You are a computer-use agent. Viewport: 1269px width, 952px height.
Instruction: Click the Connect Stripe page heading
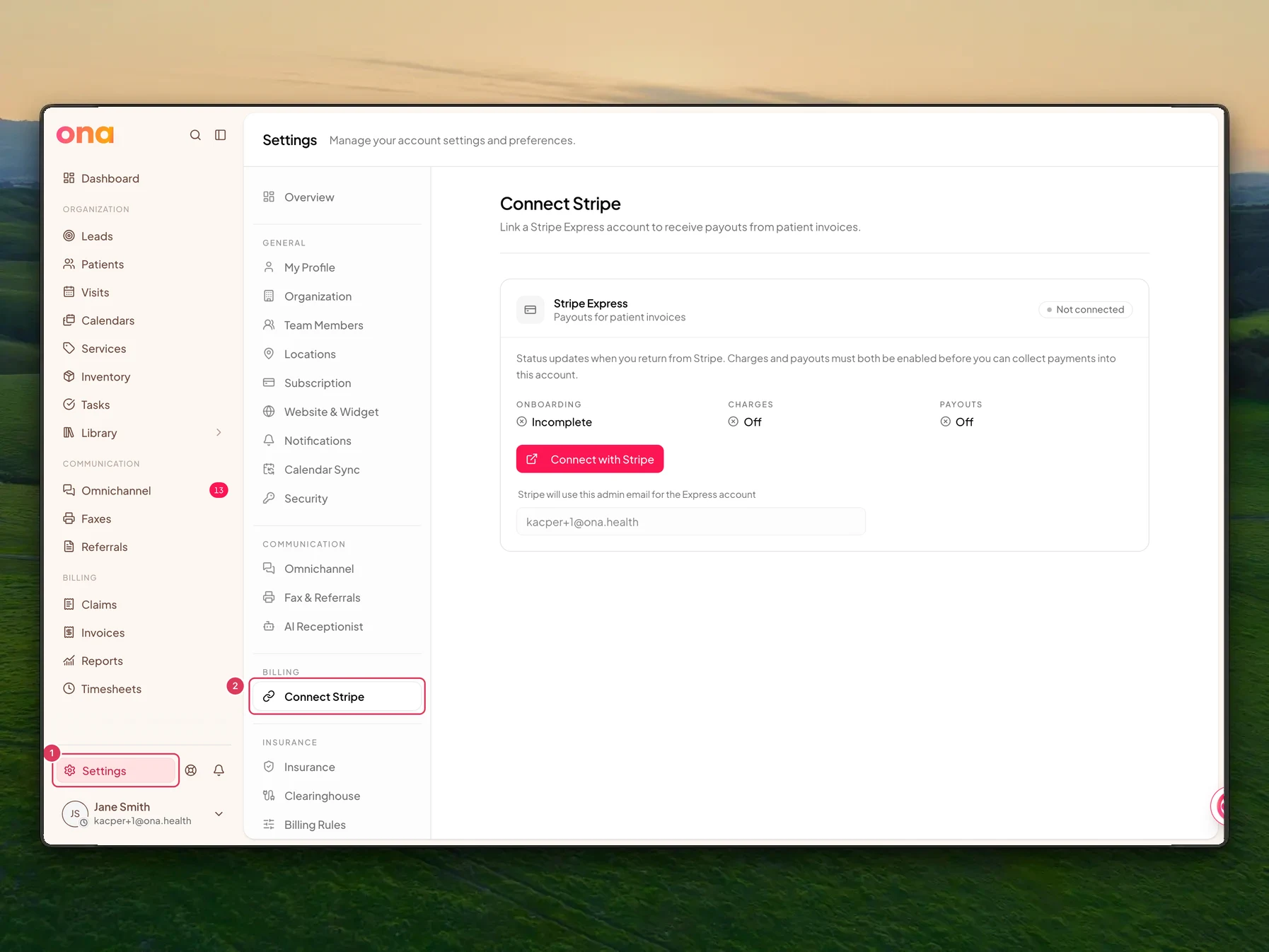click(x=560, y=204)
